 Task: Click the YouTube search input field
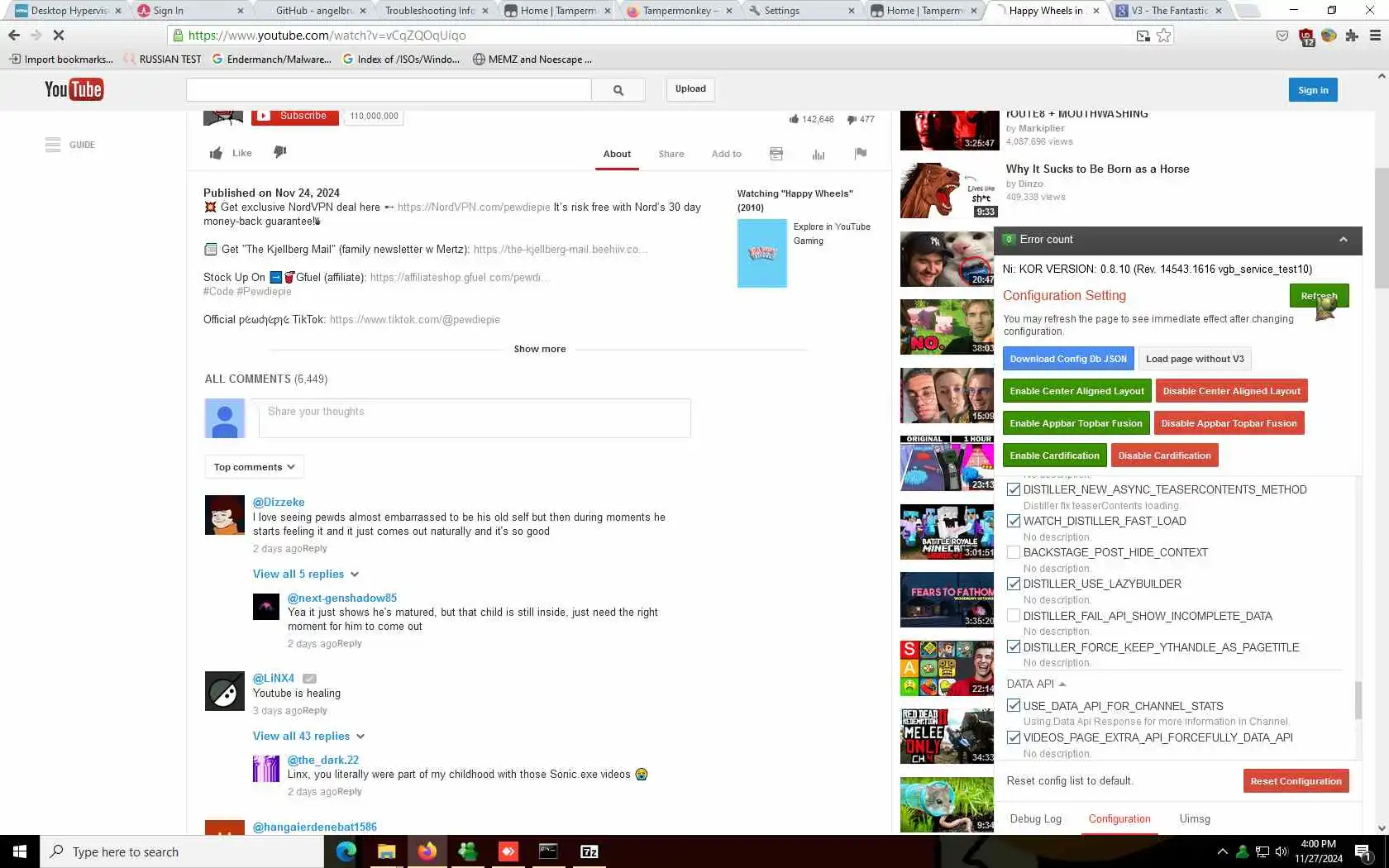point(389,90)
